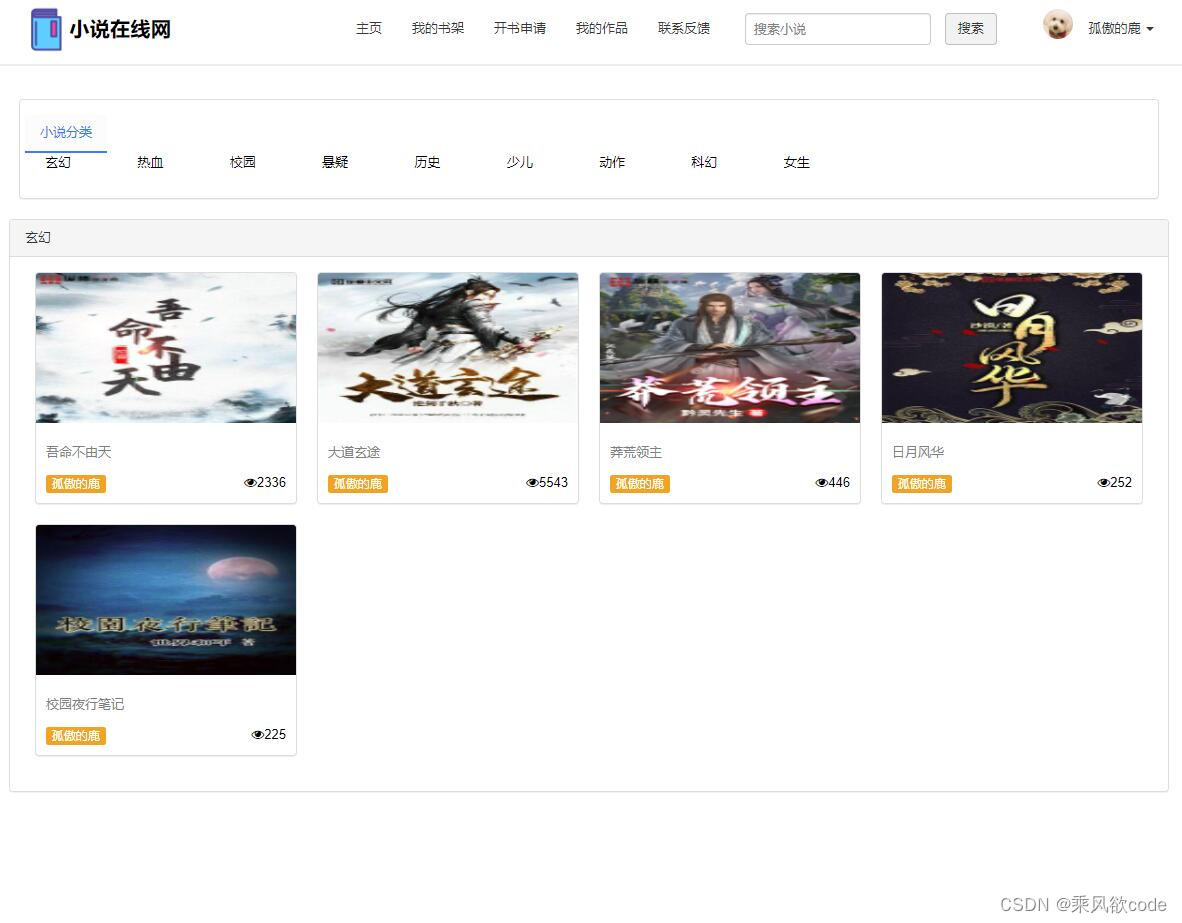
Task: Open 开书申请 in the navigation bar
Action: [520, 29]
